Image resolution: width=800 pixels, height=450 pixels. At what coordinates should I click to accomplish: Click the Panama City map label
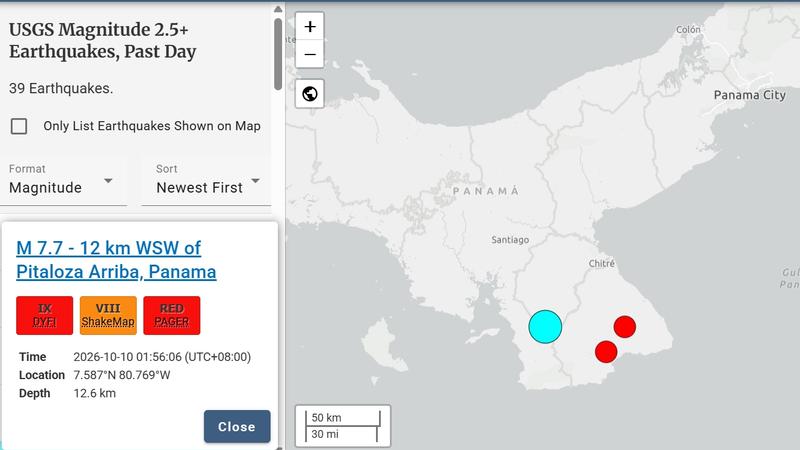(749, 95)
